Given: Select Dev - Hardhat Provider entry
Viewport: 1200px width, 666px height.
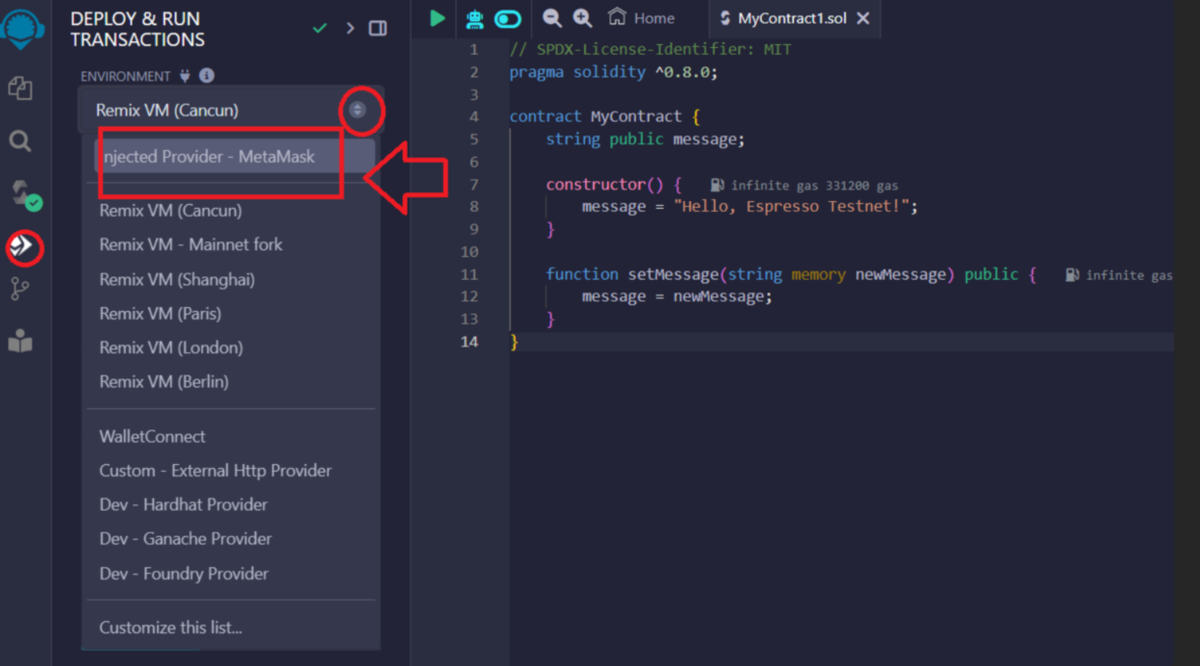Looking at the screenshot, I should pyautogui.click(x=184, y=504).
